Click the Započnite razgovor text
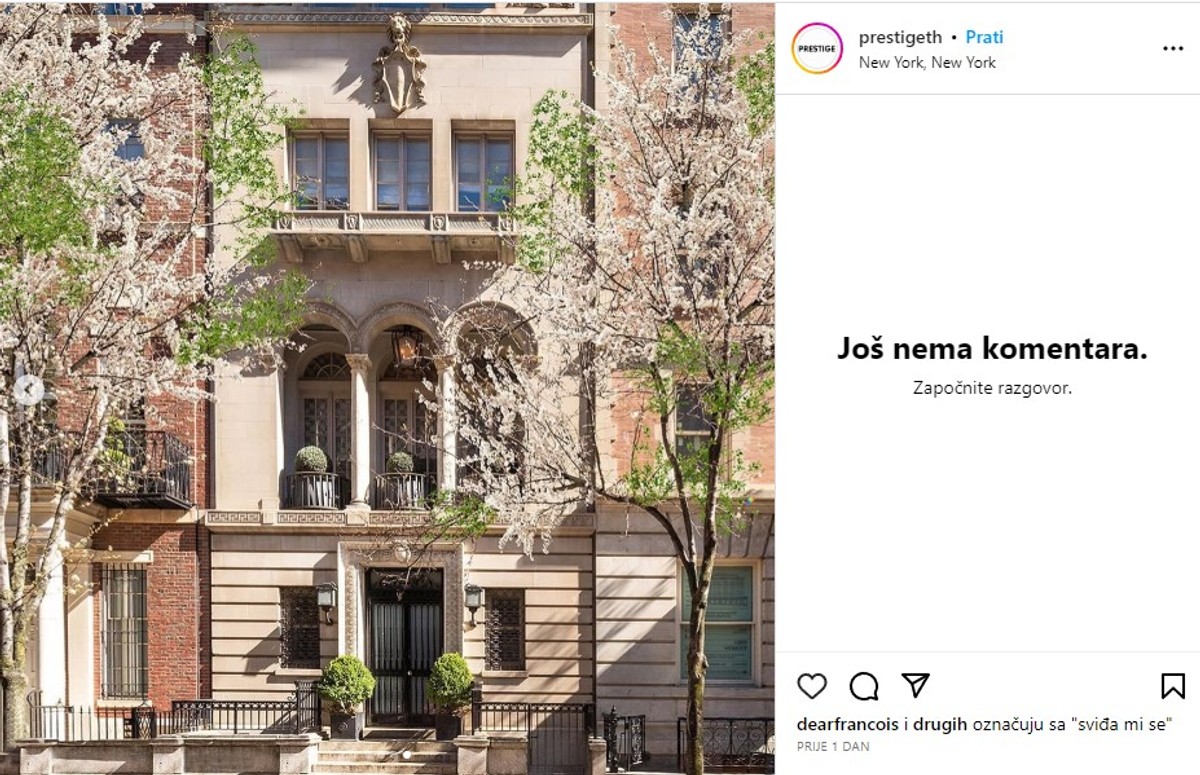1200x775 pixels. (992, 387)
